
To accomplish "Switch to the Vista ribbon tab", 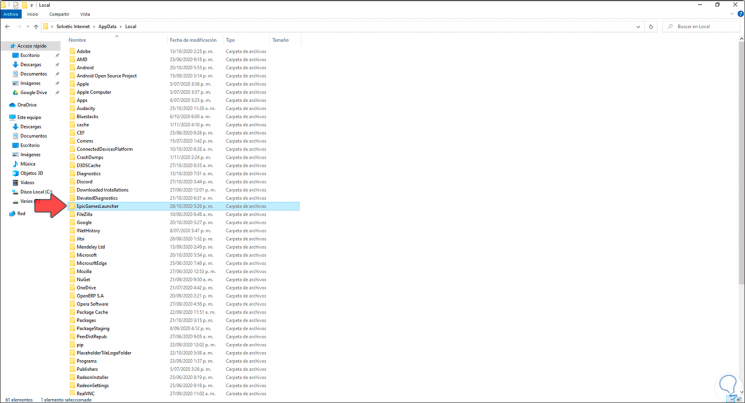I will click(x=85, y=14).
